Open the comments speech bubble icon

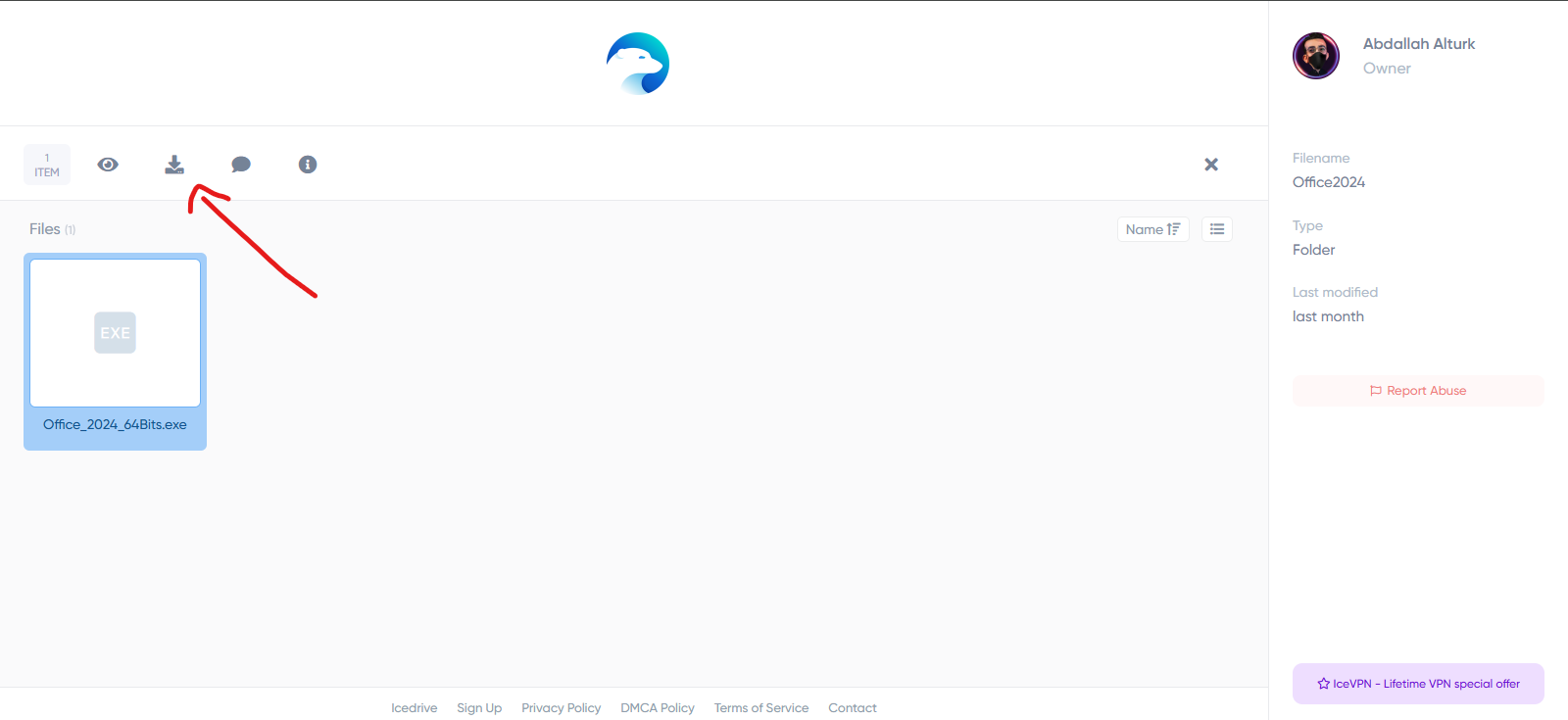pyautogui.click(x=241, y=165)
